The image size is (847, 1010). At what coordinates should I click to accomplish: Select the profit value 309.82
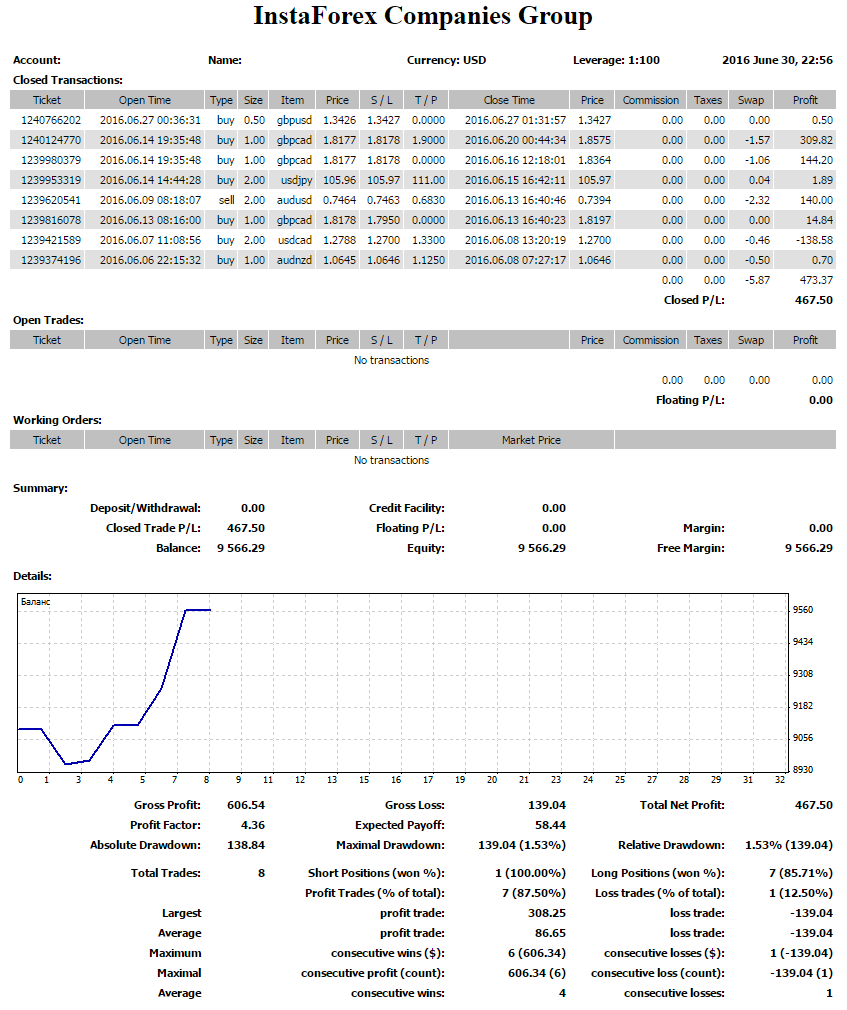(816, 140)
